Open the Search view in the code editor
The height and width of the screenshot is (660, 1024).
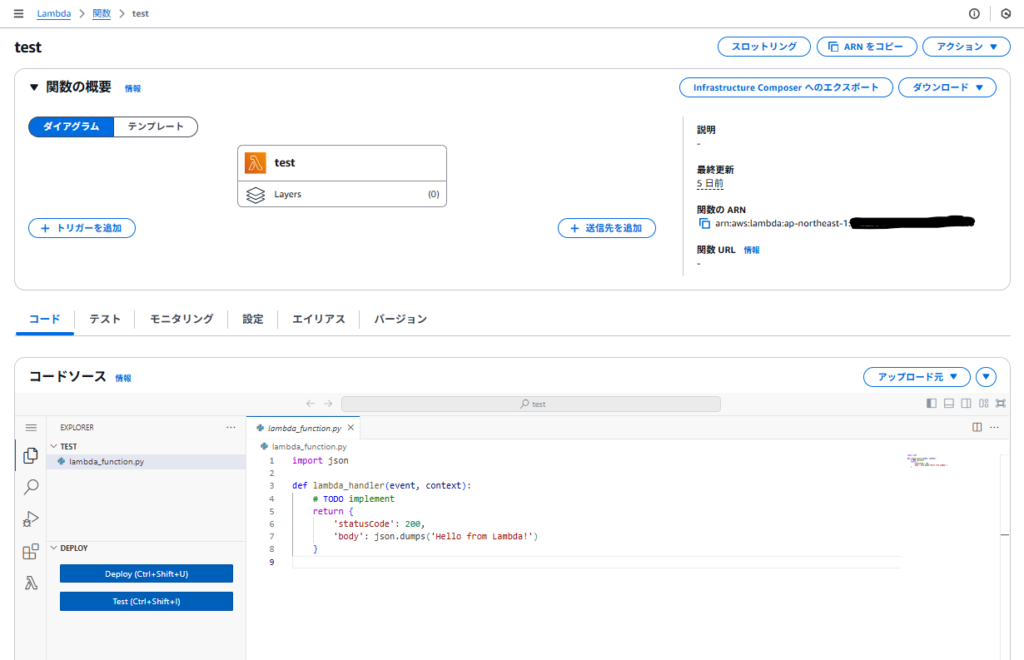[x=31, y=487]
